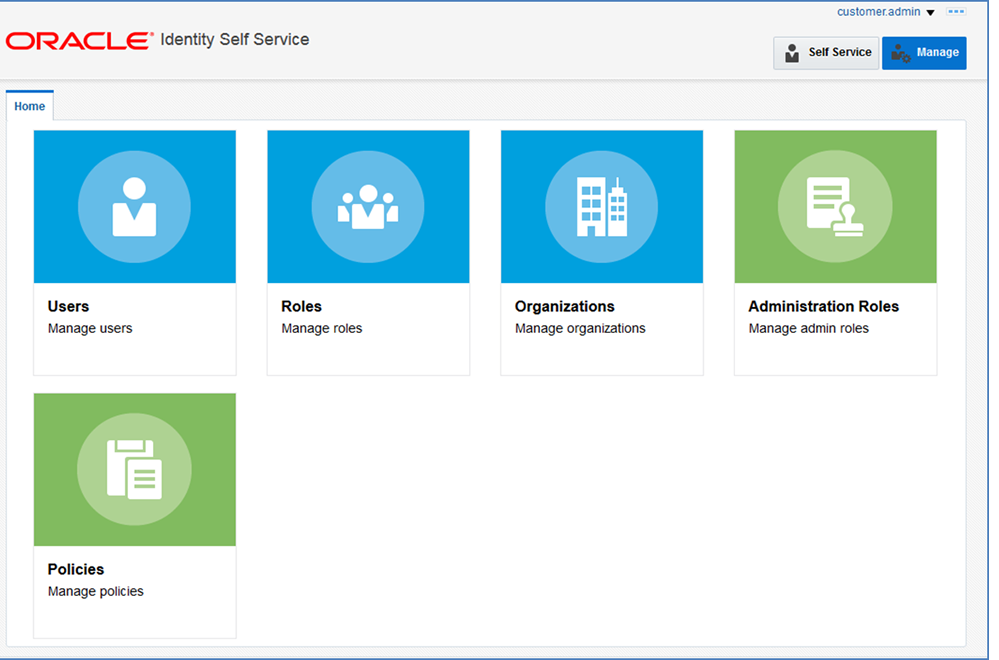Click the Manage admin roles description
This screenshot has height=660, width=999.
809,328
